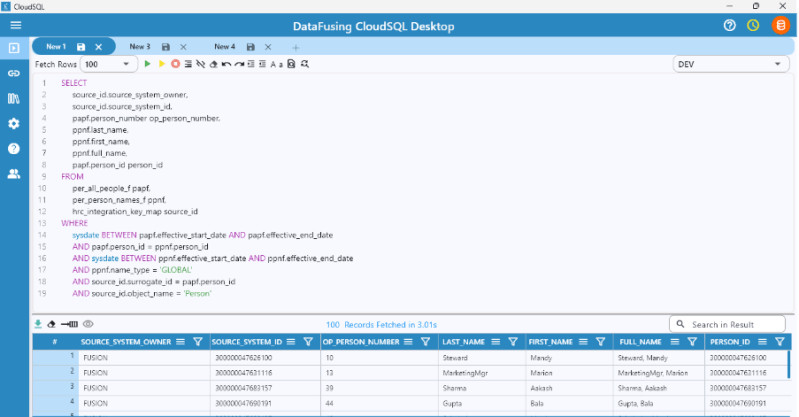799x417 pixels.
Task: Click the crossed-out link toolbar icon
Action: [200, 64]
